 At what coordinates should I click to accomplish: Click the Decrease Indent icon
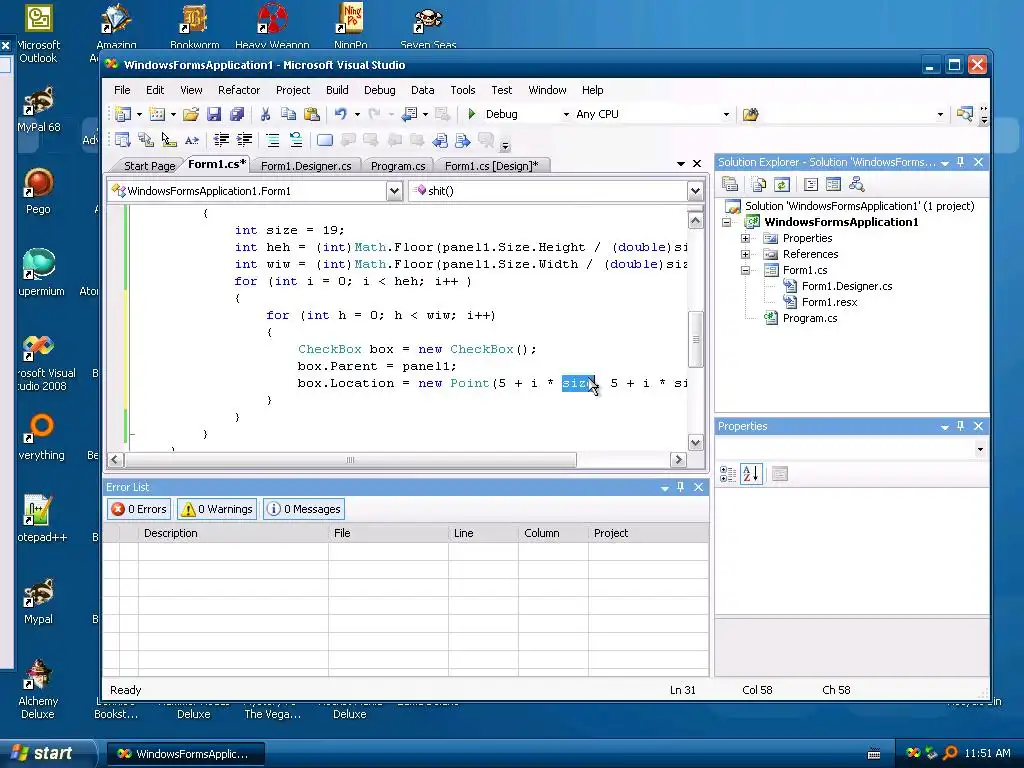(x=221, y=140)
